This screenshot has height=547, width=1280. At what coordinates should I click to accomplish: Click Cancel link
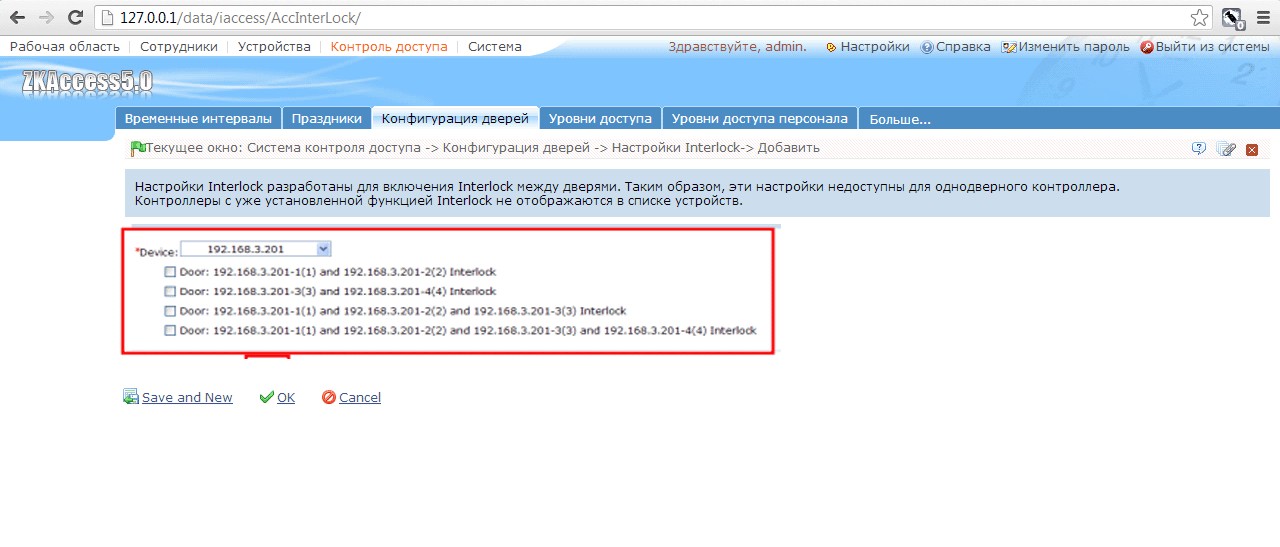pyautogui.click(x=360, y=397)
